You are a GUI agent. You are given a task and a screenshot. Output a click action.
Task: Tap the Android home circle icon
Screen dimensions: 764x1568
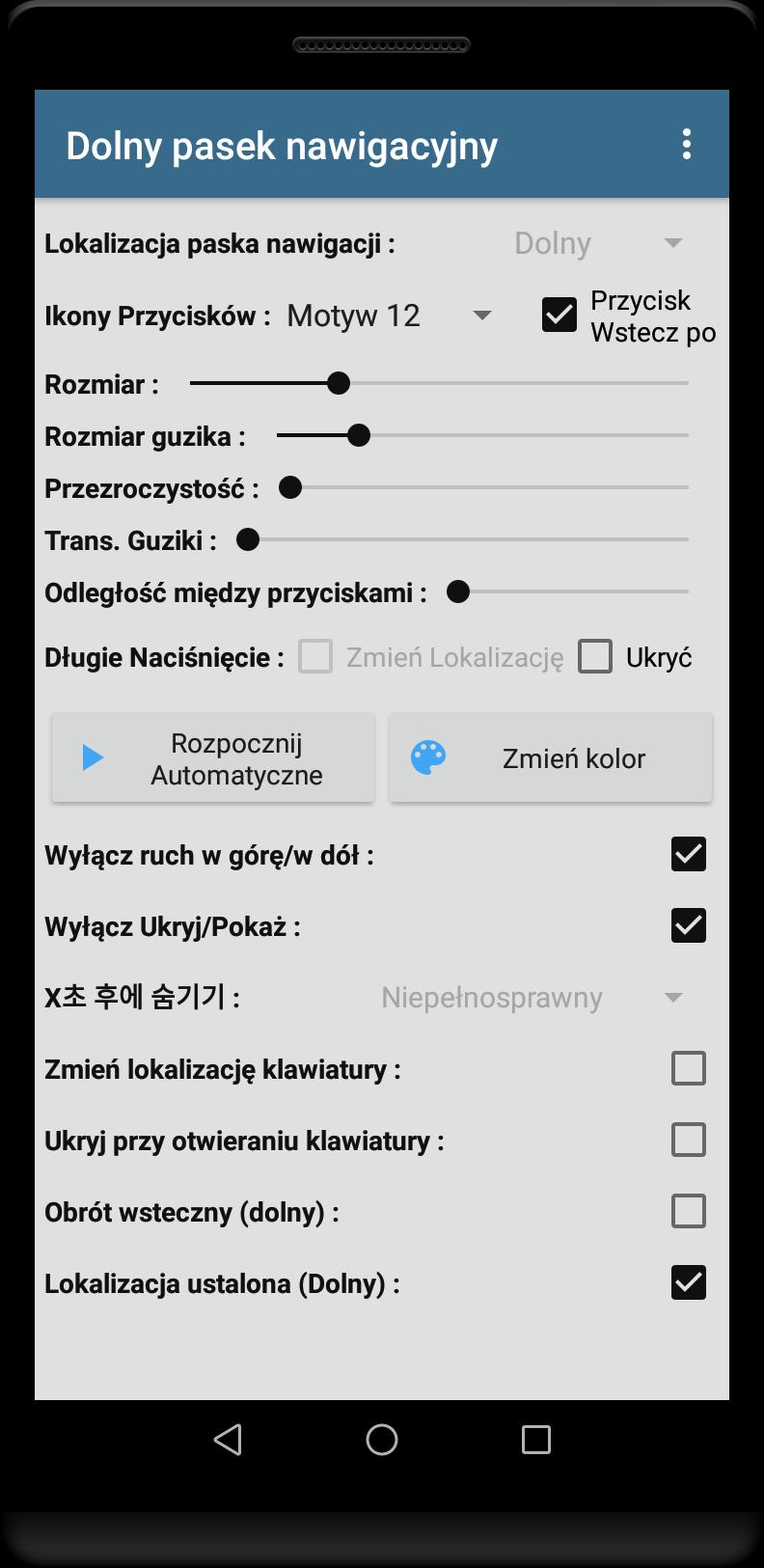382,1440
